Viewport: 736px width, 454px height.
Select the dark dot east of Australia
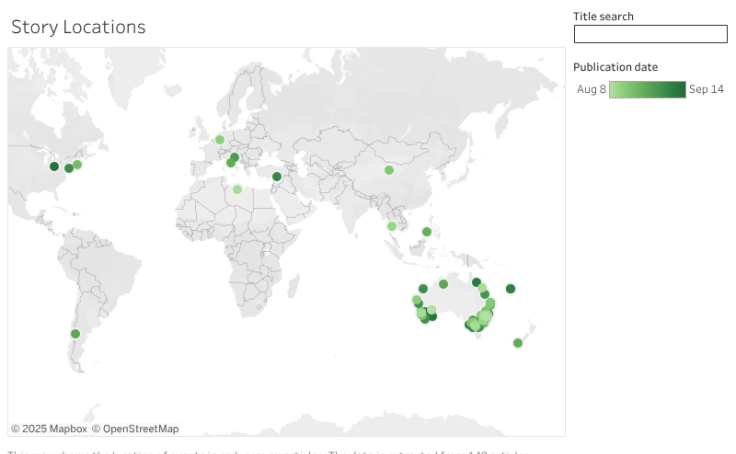tap(511, 289)
